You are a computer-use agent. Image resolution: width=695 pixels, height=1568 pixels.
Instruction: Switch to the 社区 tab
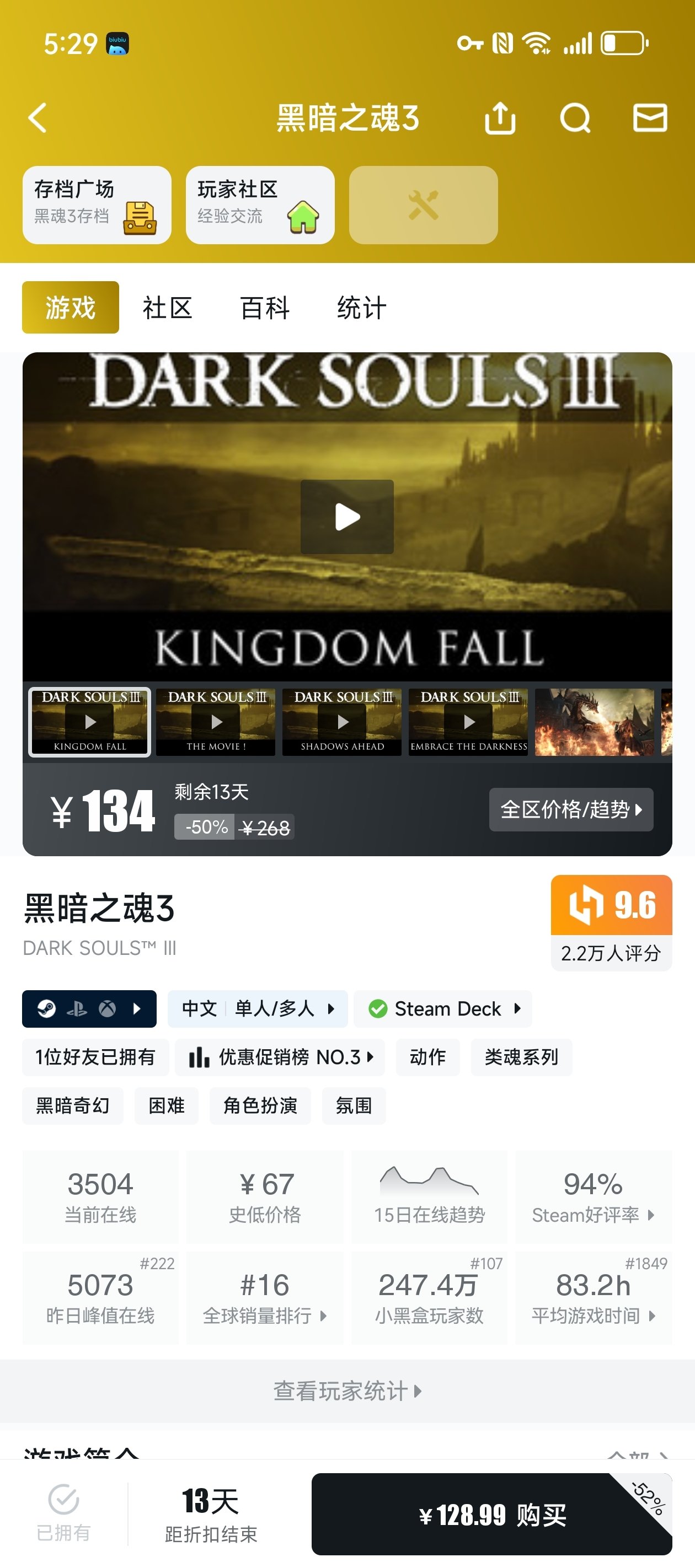tap(168, 308)
